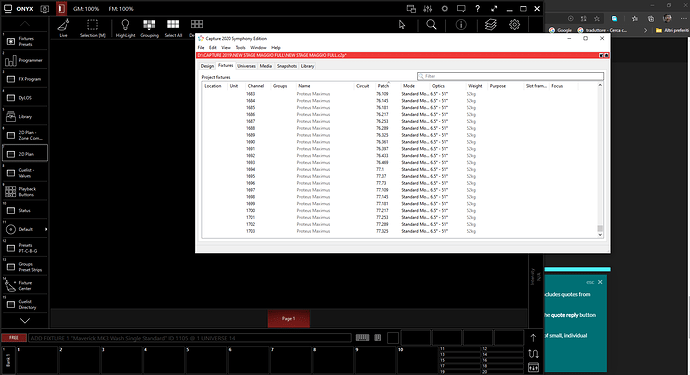This screenshot has height=375, width=690.
Task: Click the message bubble icon in ONYX title bar
Action: [x=461, y=8]
